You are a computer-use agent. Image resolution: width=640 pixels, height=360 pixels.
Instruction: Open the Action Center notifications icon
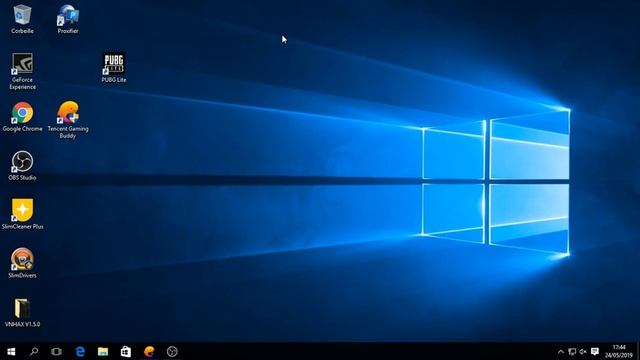pos(595,351)
